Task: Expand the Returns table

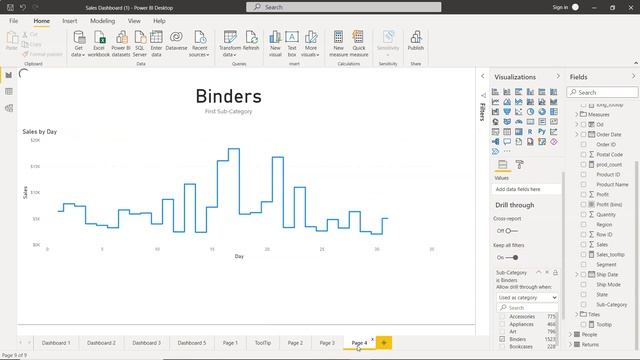Action: point(571,344)
